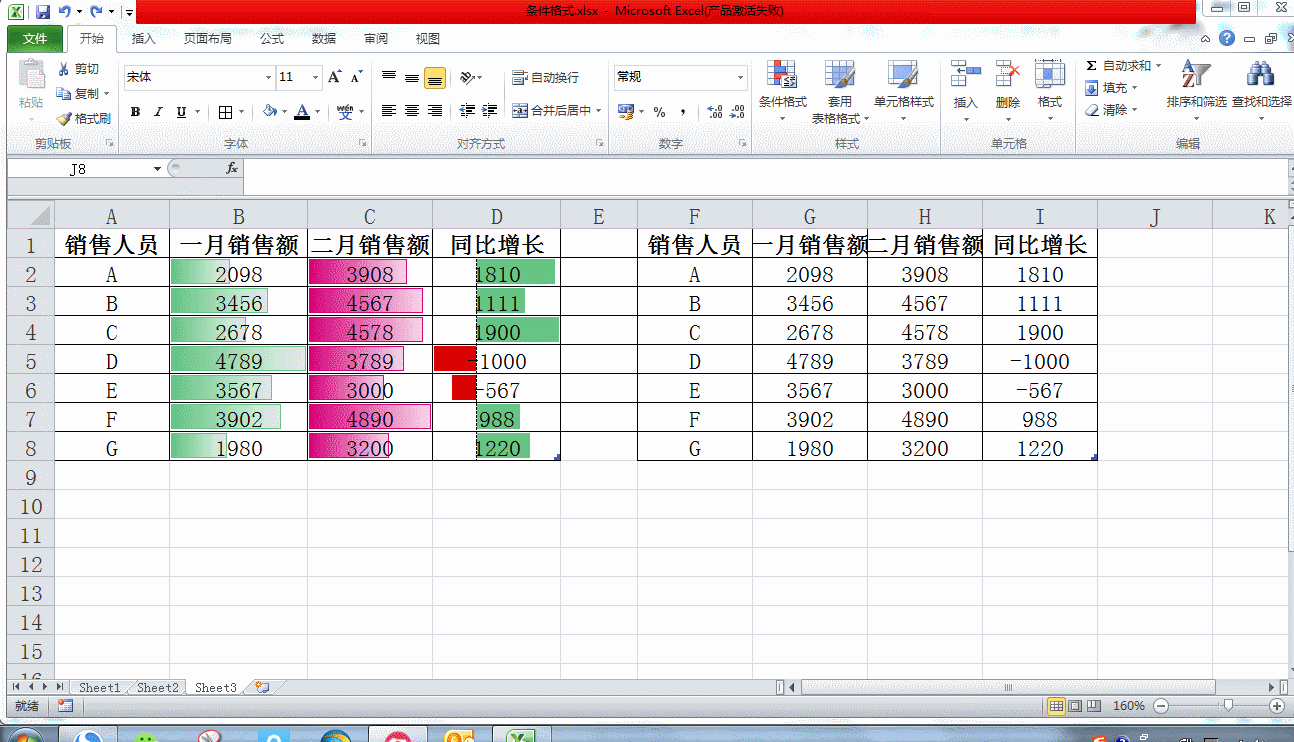Viewport: 1294px width, 742px height.
Task: Apply the fill color paint bucket
Action: point(269,112)
